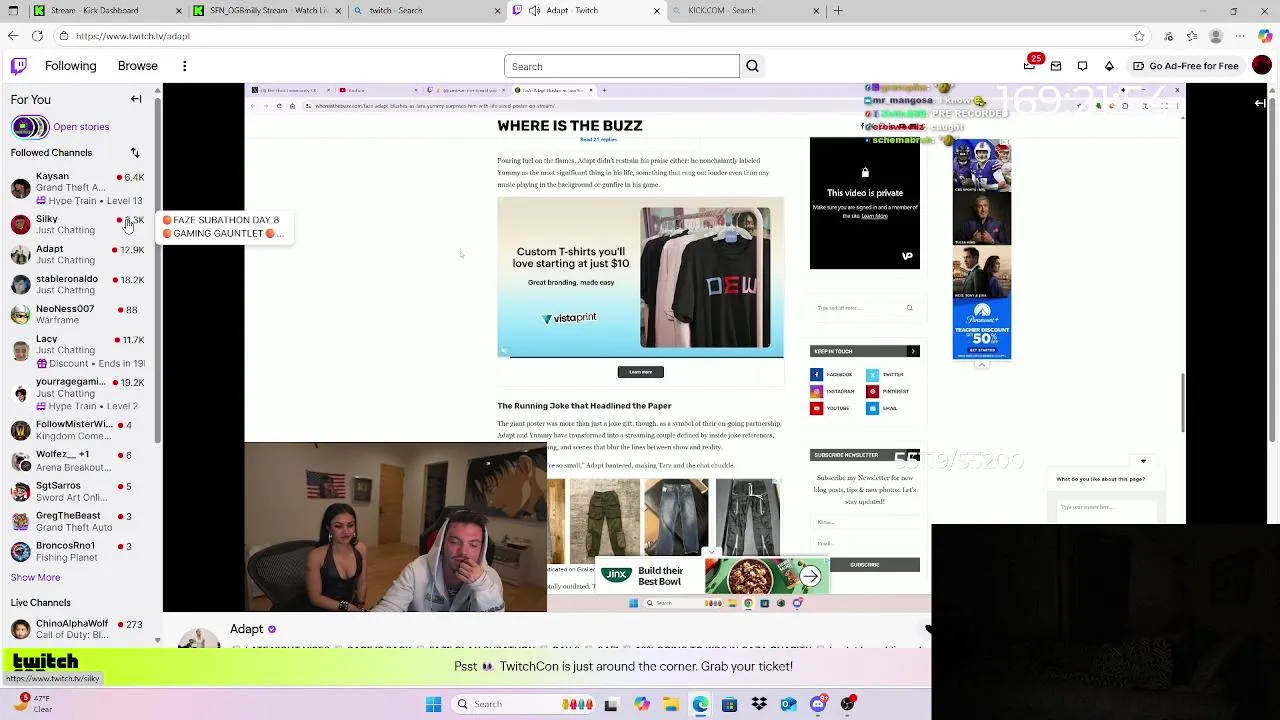Image resolution: width=1280 pixels, height=720 pixels.
Task: Click the Adapt streamer name below video
Action: click(246, 629)
